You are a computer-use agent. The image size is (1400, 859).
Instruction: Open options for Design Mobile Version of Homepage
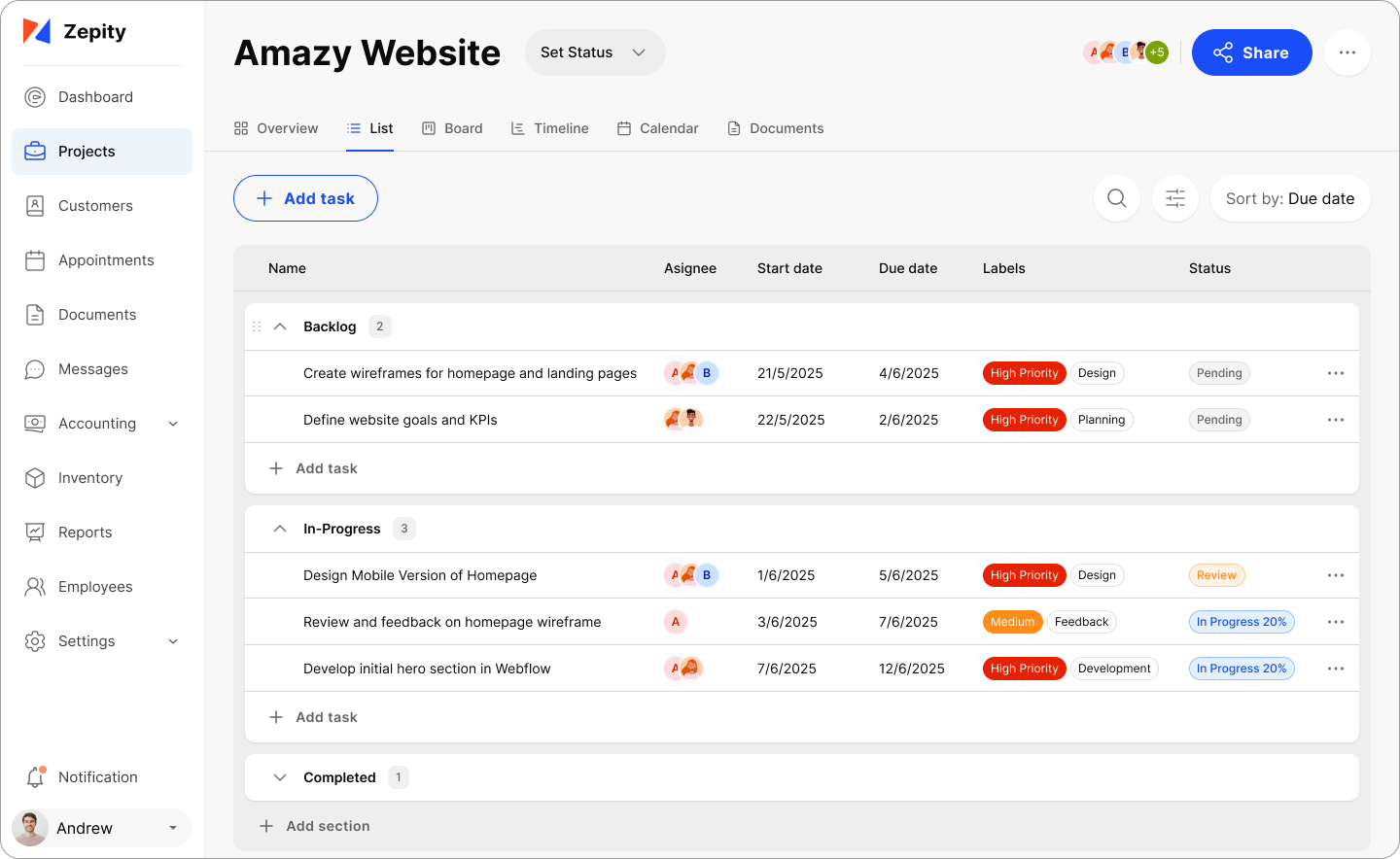[1335, 574]
